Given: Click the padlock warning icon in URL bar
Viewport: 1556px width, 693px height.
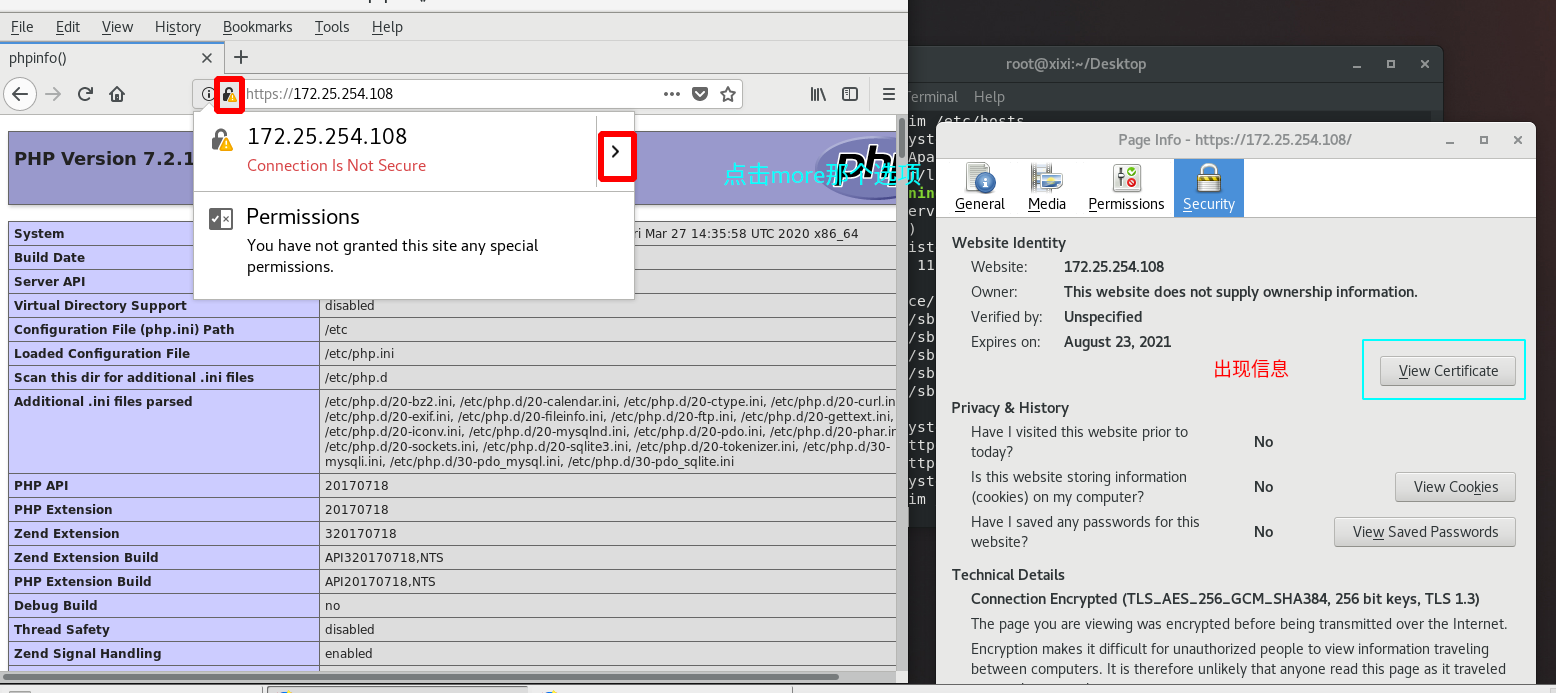Looking at the screenshot, I should (x=229, y=94).
